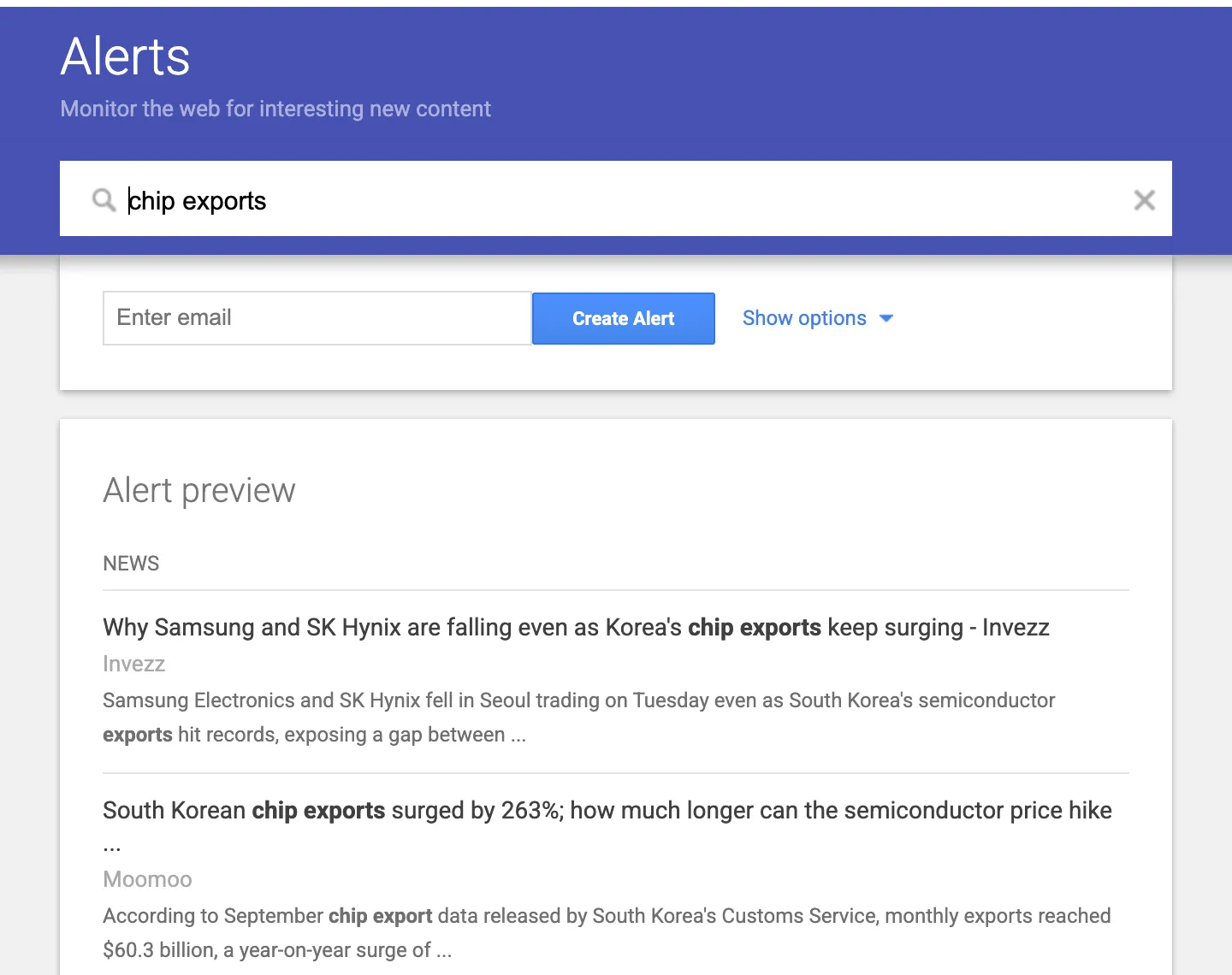Click the Enter email field
This screenshot has height=975, width=1232.
click(317, 318)
